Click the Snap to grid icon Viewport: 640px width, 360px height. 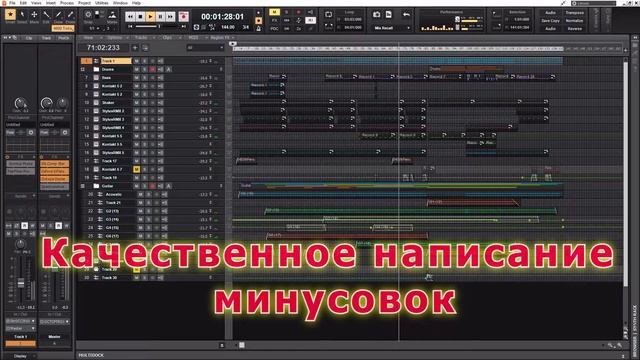(88, 15)
